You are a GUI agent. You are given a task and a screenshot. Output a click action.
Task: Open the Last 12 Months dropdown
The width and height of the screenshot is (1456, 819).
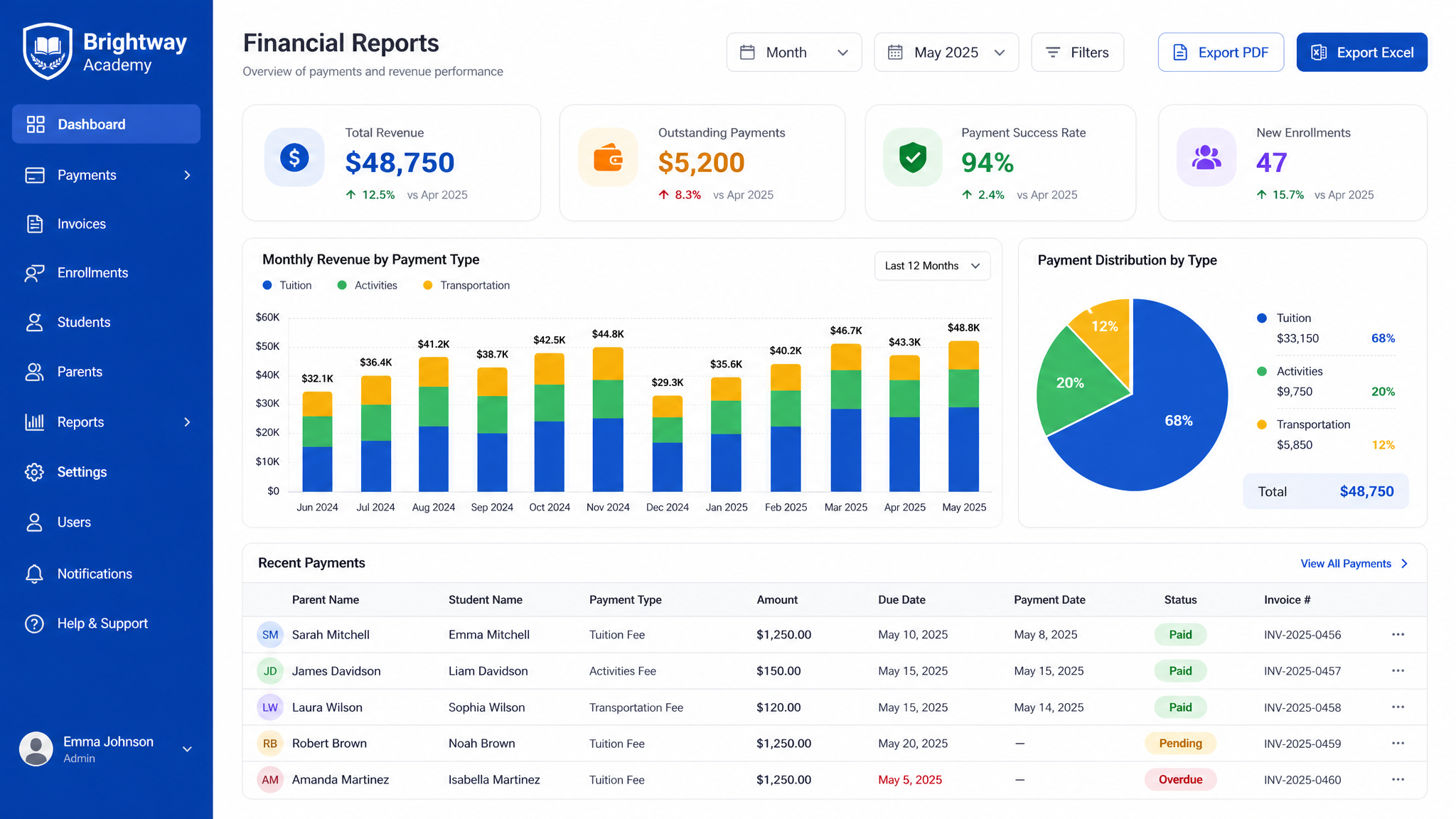tap(932, 266)
